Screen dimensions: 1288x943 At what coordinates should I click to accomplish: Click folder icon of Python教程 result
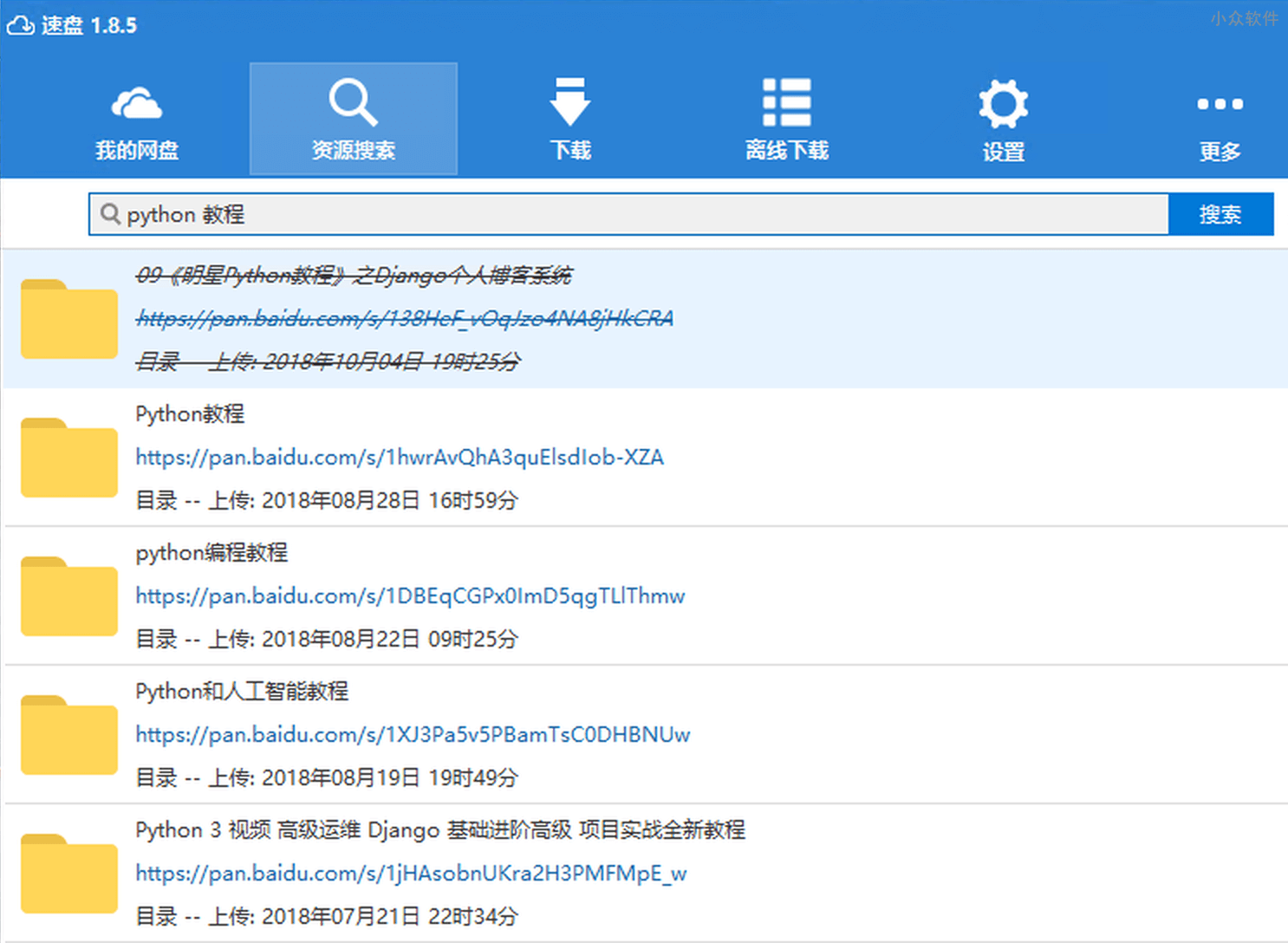point(69,458)
